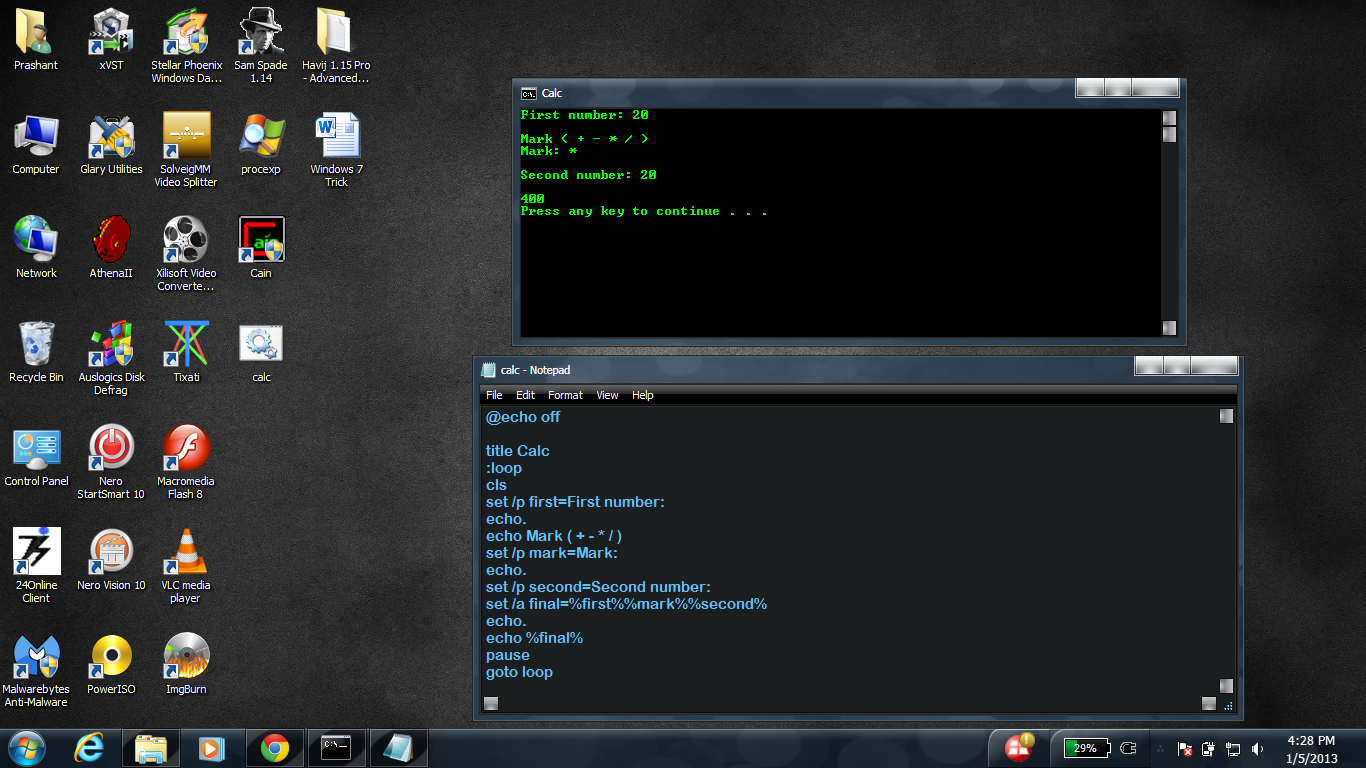Screen dimensions: 1366x768
Task: Open the Help menu in Notepad
Action: click(643, 395)
